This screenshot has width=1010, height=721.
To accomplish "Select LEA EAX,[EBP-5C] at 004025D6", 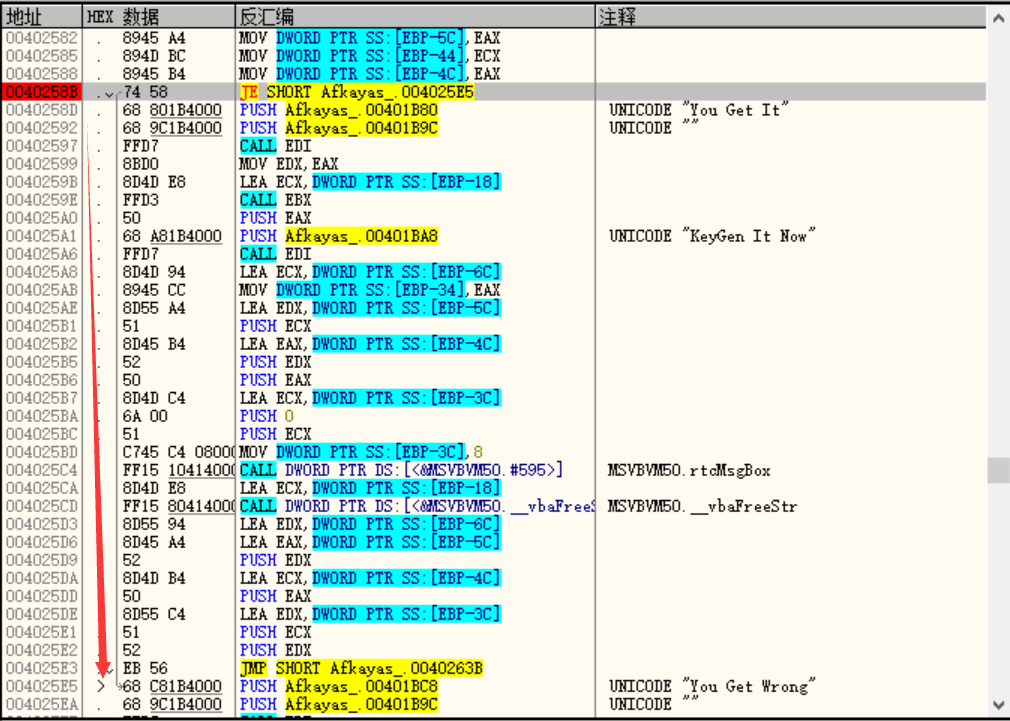I will pyautogui.click(x=370, y=543).
